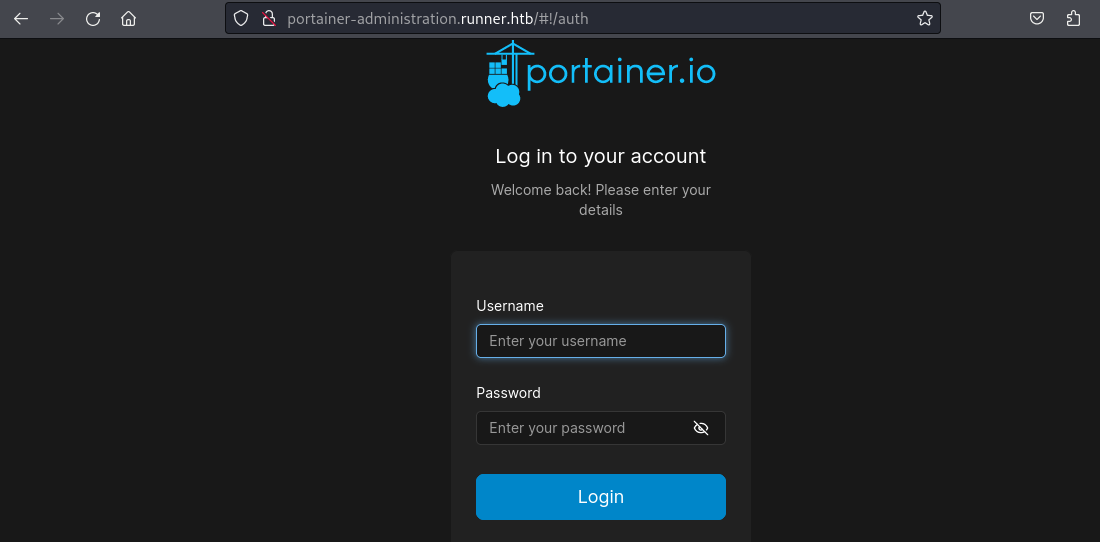Reload the Portainer login page
Image resolution: width=1100 pixels, height=542 pixels.
tap(93, 18)
